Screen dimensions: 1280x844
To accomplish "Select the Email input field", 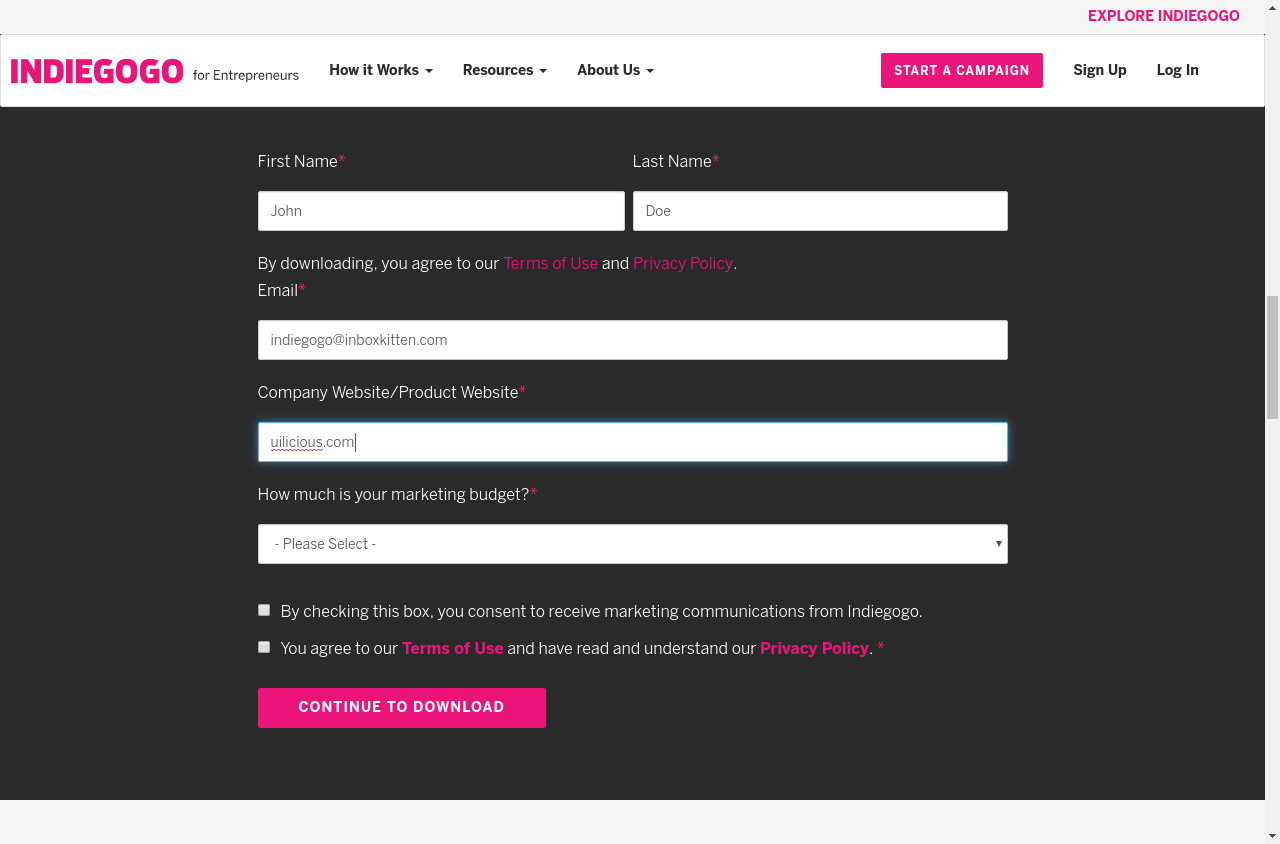I will pyautogui.click(x=632, y=340).
